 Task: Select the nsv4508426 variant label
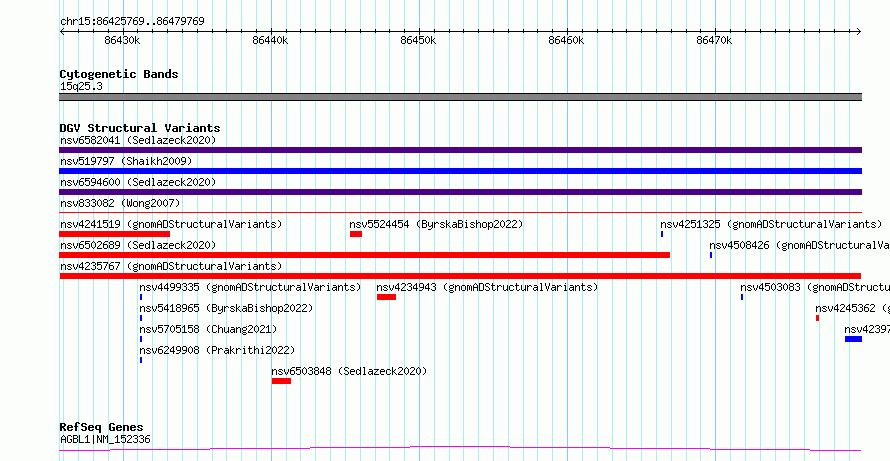(x=799, y=245)
